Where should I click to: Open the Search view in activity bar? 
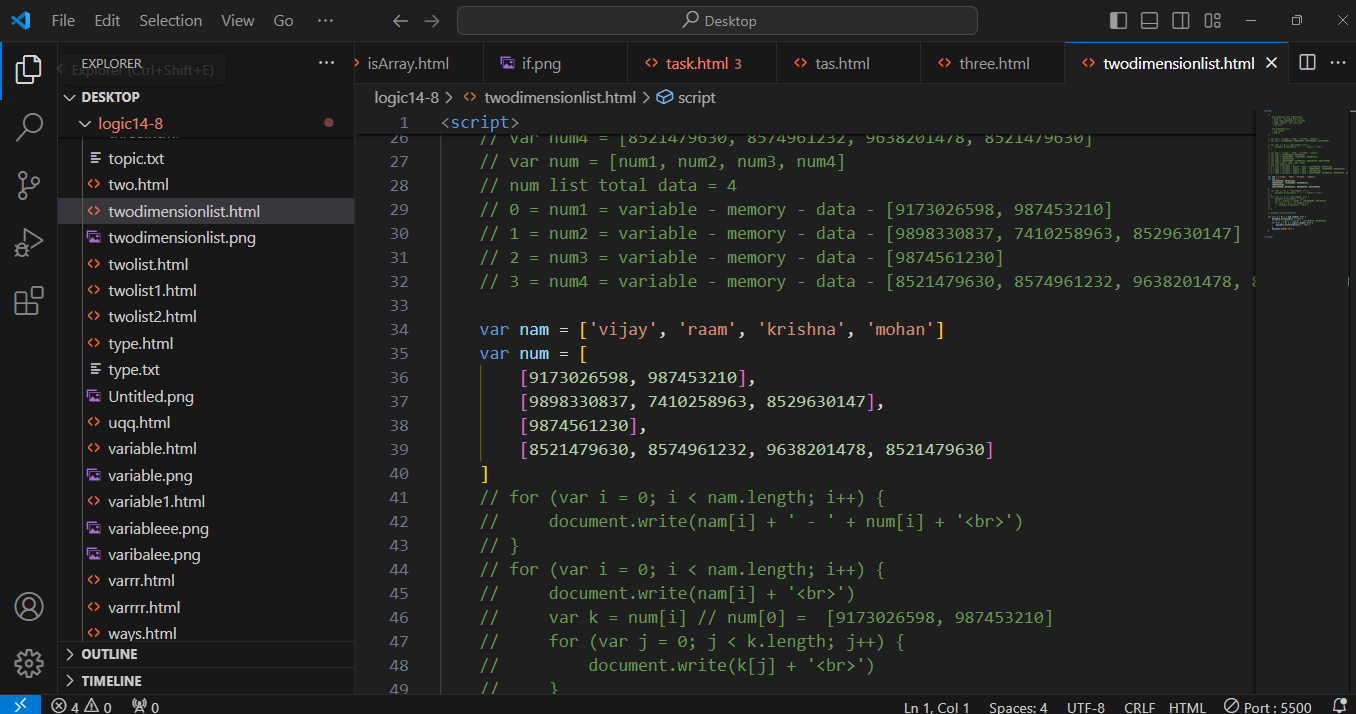[29, 127]
